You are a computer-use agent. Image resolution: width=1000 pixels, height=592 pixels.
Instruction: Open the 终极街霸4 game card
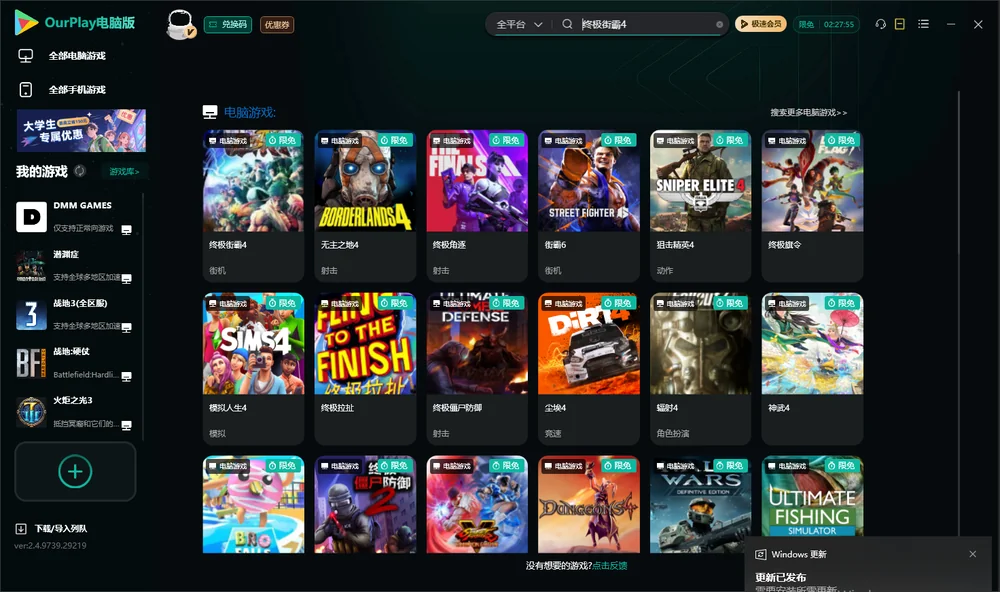253,205
